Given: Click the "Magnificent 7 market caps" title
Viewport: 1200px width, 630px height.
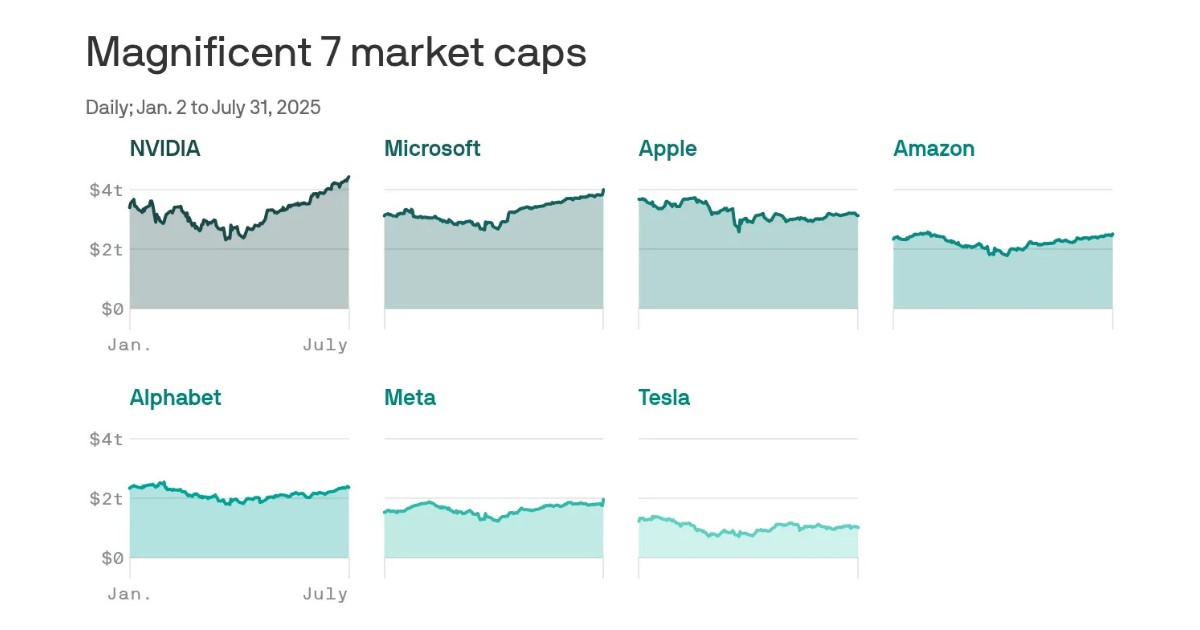Looking at the screenshot, I should [336, 53].
